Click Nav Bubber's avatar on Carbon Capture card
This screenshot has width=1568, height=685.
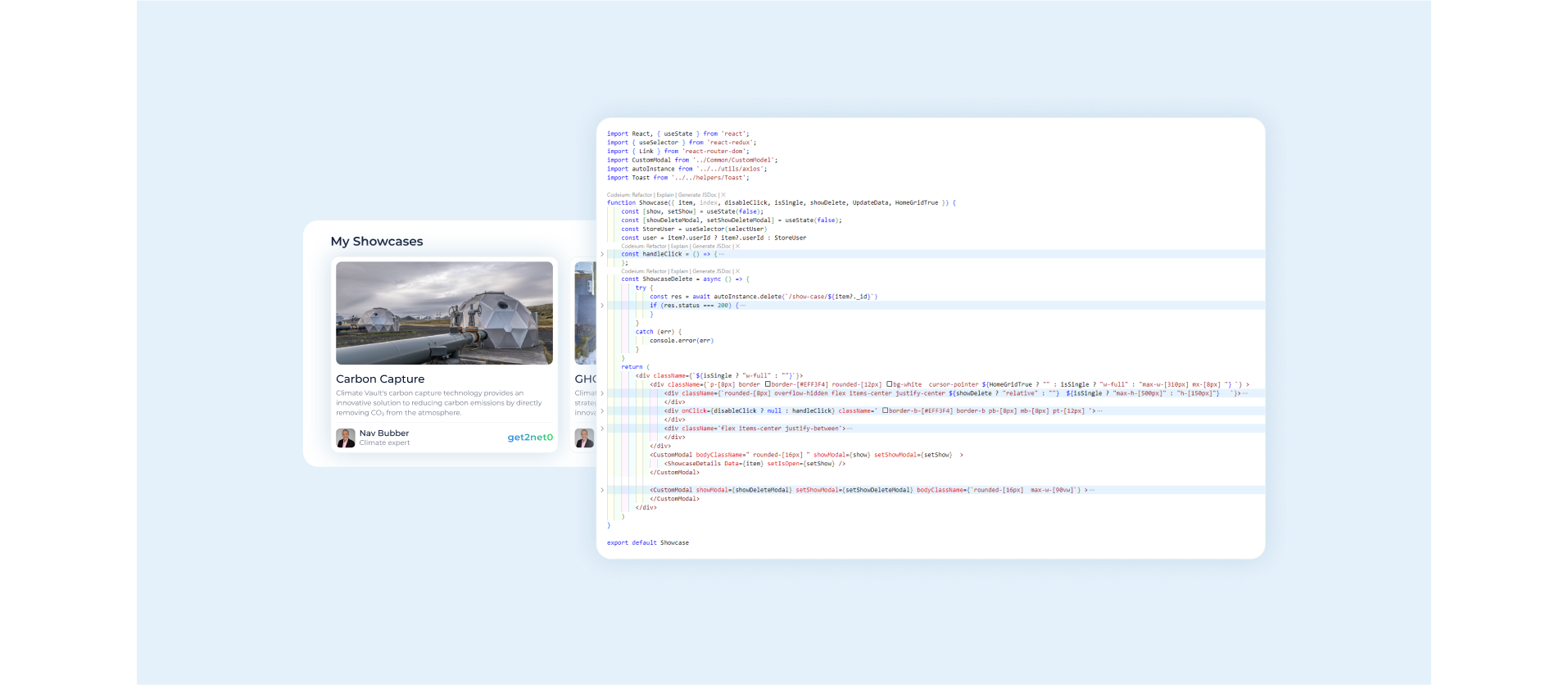[346, 438]
